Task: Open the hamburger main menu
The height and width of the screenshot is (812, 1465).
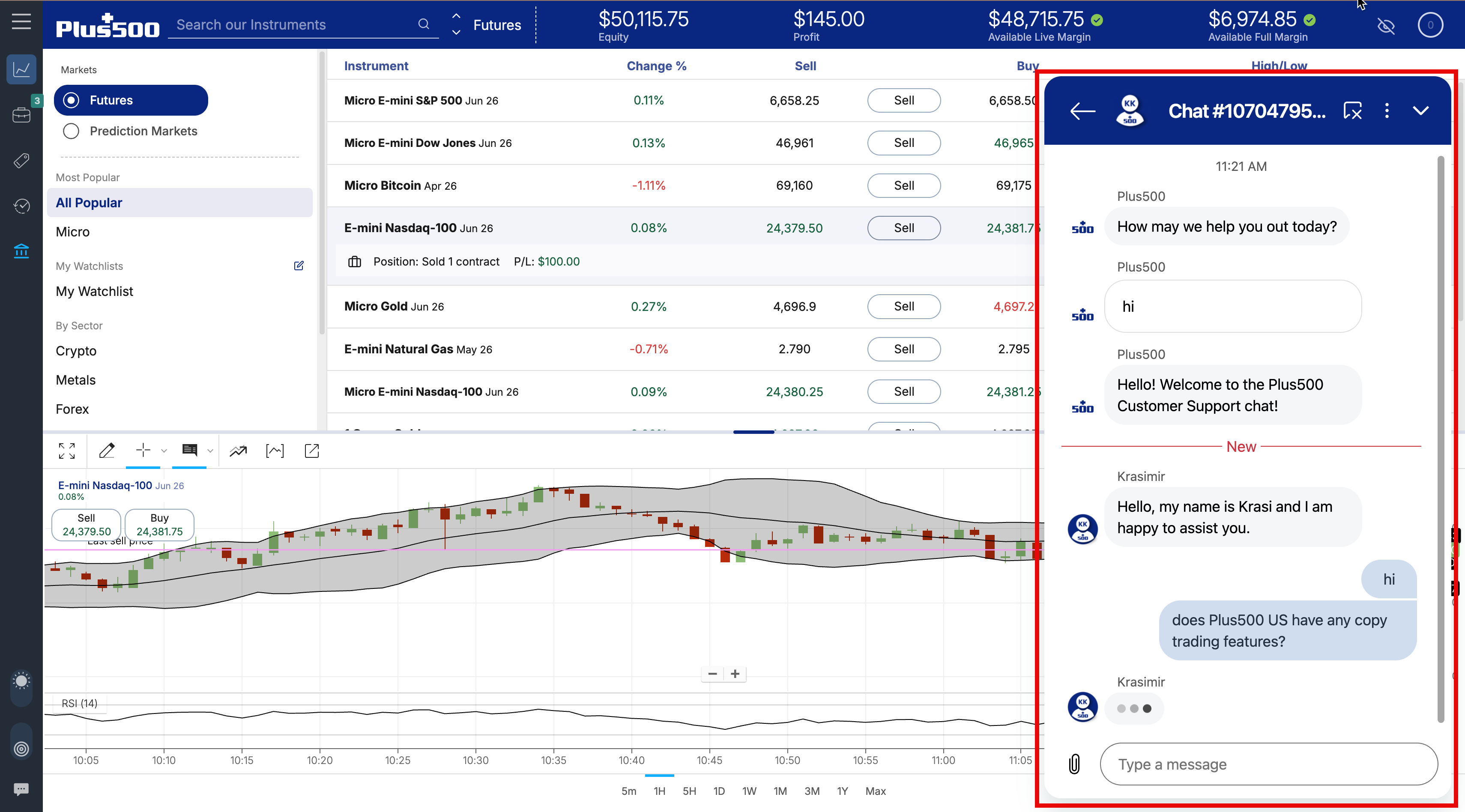Action: [x=21, y=21]
